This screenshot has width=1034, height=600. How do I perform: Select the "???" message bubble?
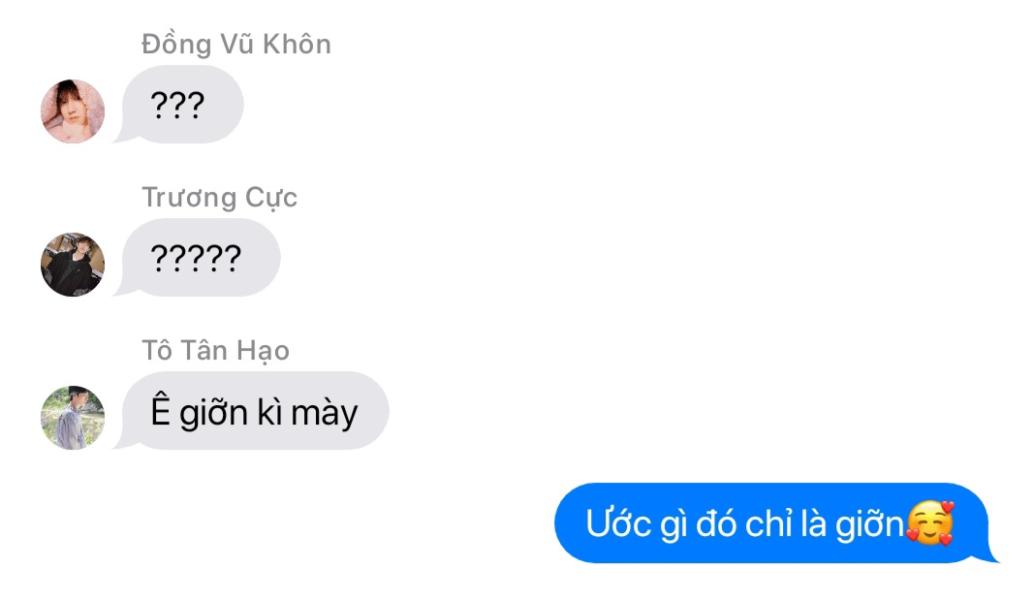click(x=179, y=104)
